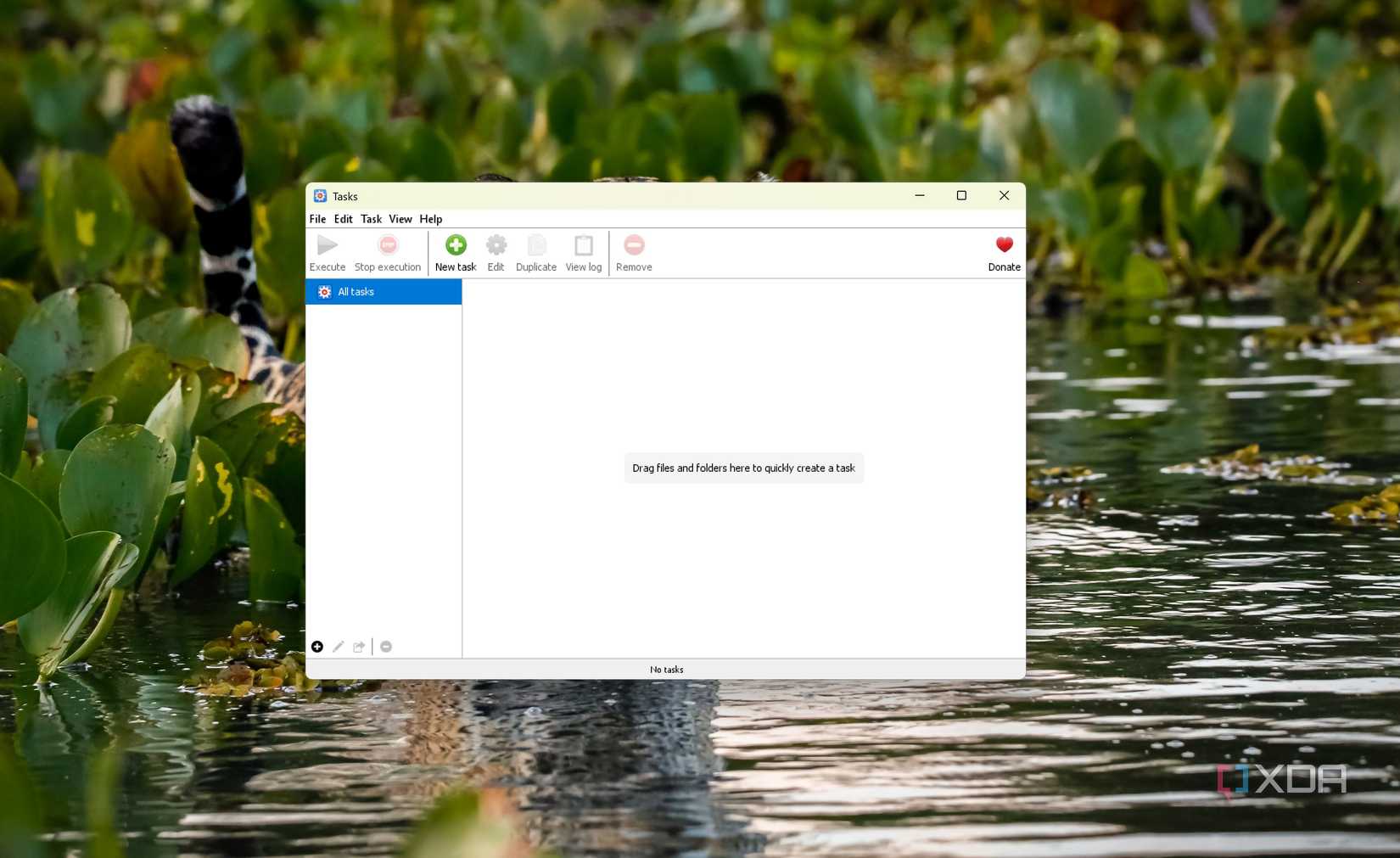Select the All tasks entry in the sidebar

tap(356, 291)
